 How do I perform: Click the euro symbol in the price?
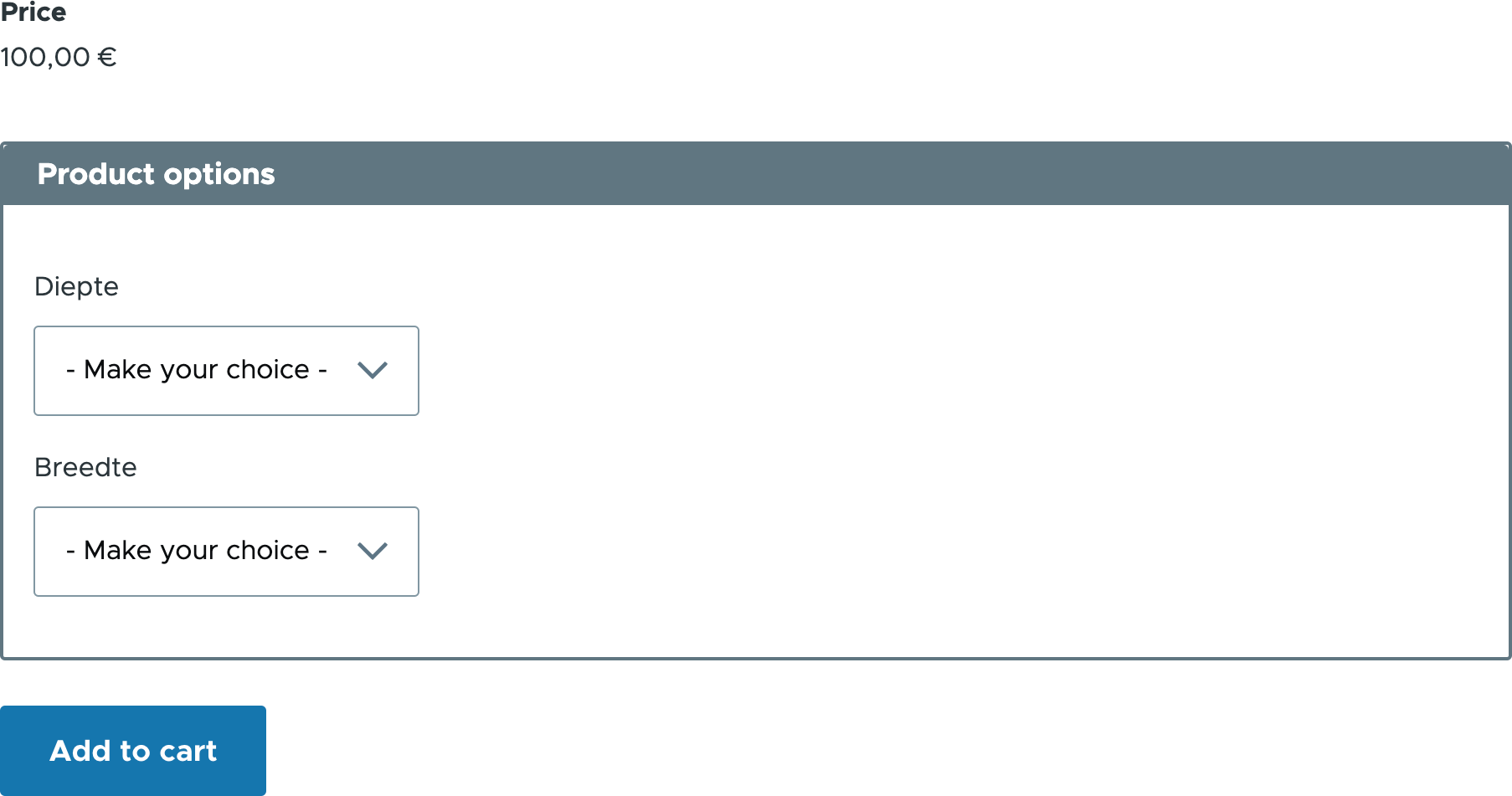point(106,57)
